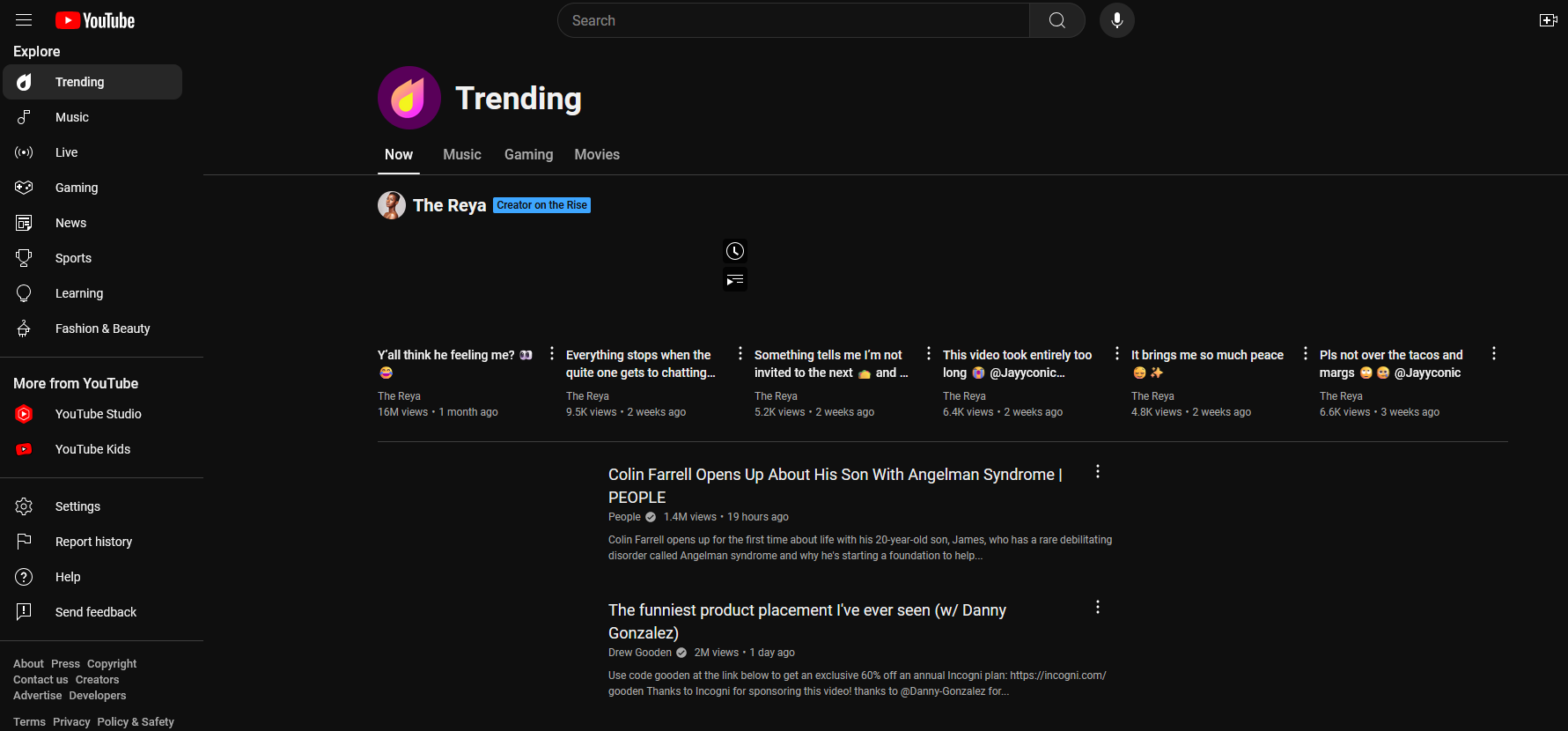The height and width of the screenshot is (731, 1568).
Task: Click the Settings gear icon
Action: 25,506
